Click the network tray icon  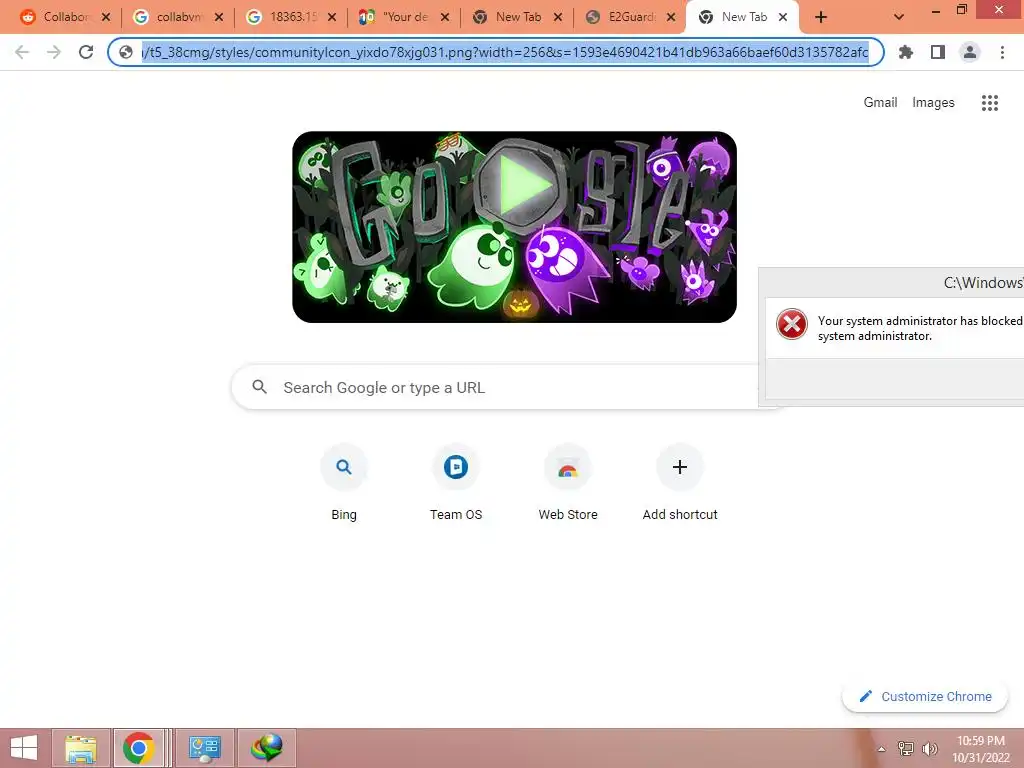[x=905, y=749]
